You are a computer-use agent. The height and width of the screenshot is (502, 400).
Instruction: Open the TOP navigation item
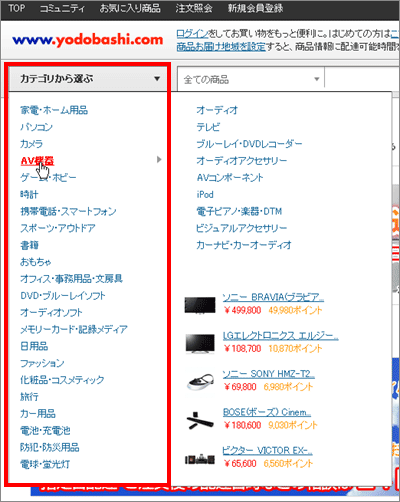point(17,8)
